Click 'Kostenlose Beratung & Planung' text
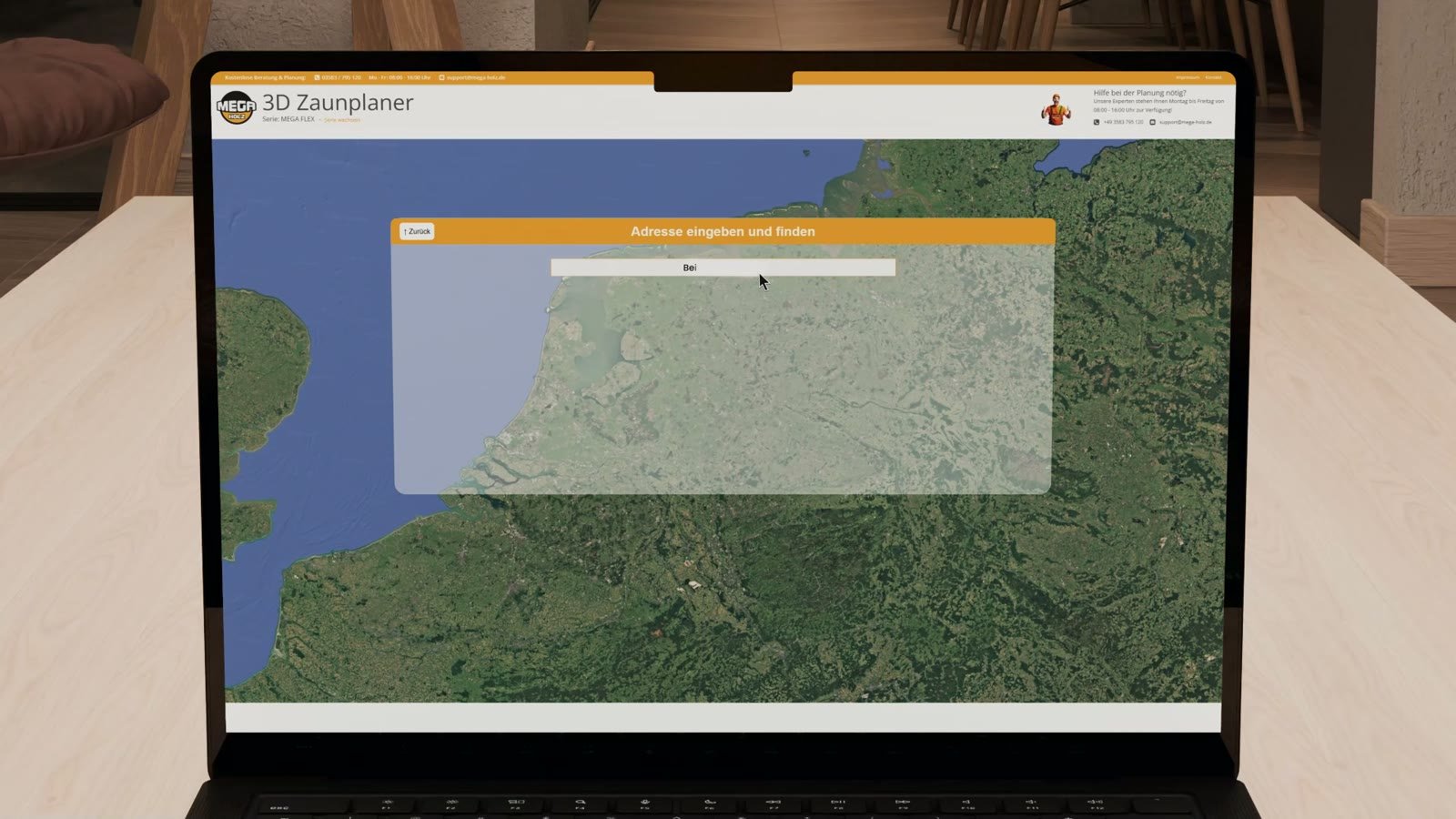The height and width of the screenshot is (819, 1456). point(265,77)
